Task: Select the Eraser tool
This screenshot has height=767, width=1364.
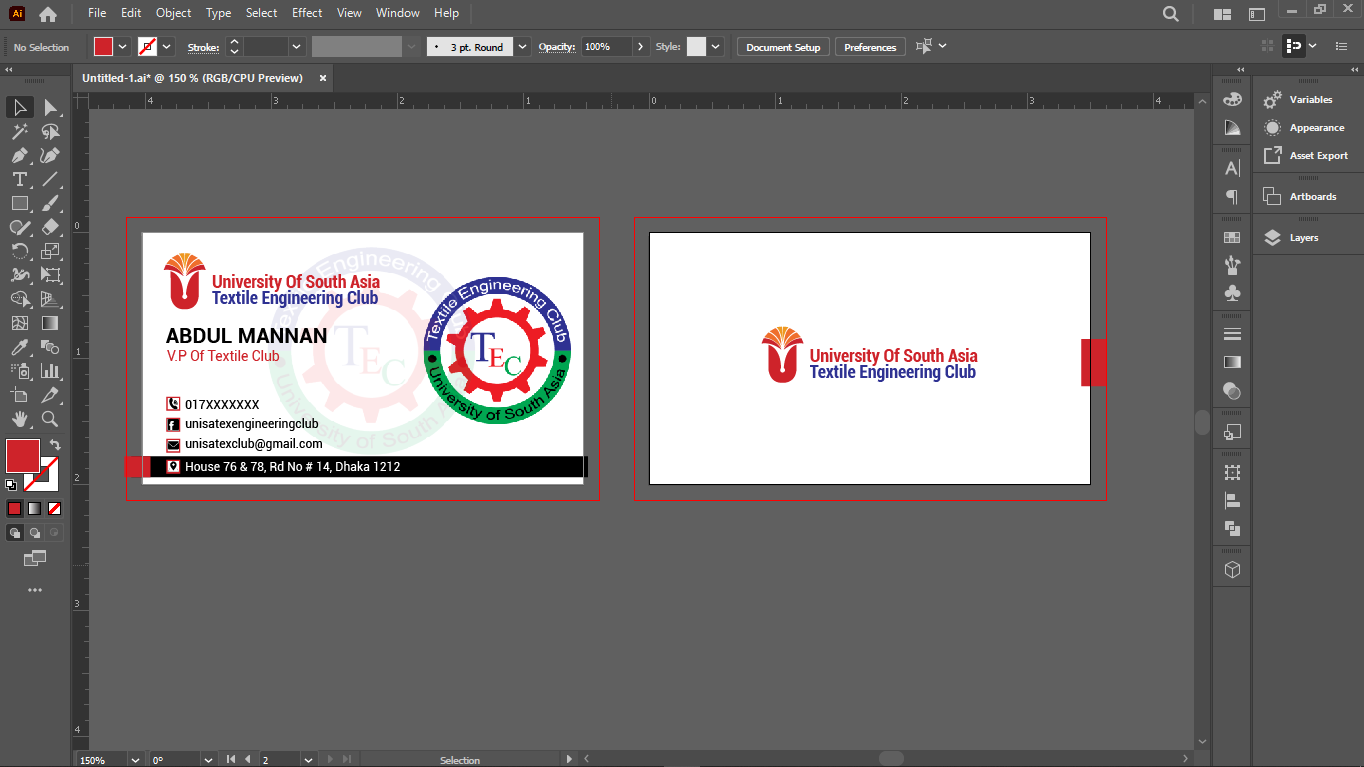Action: click(50, 227)
